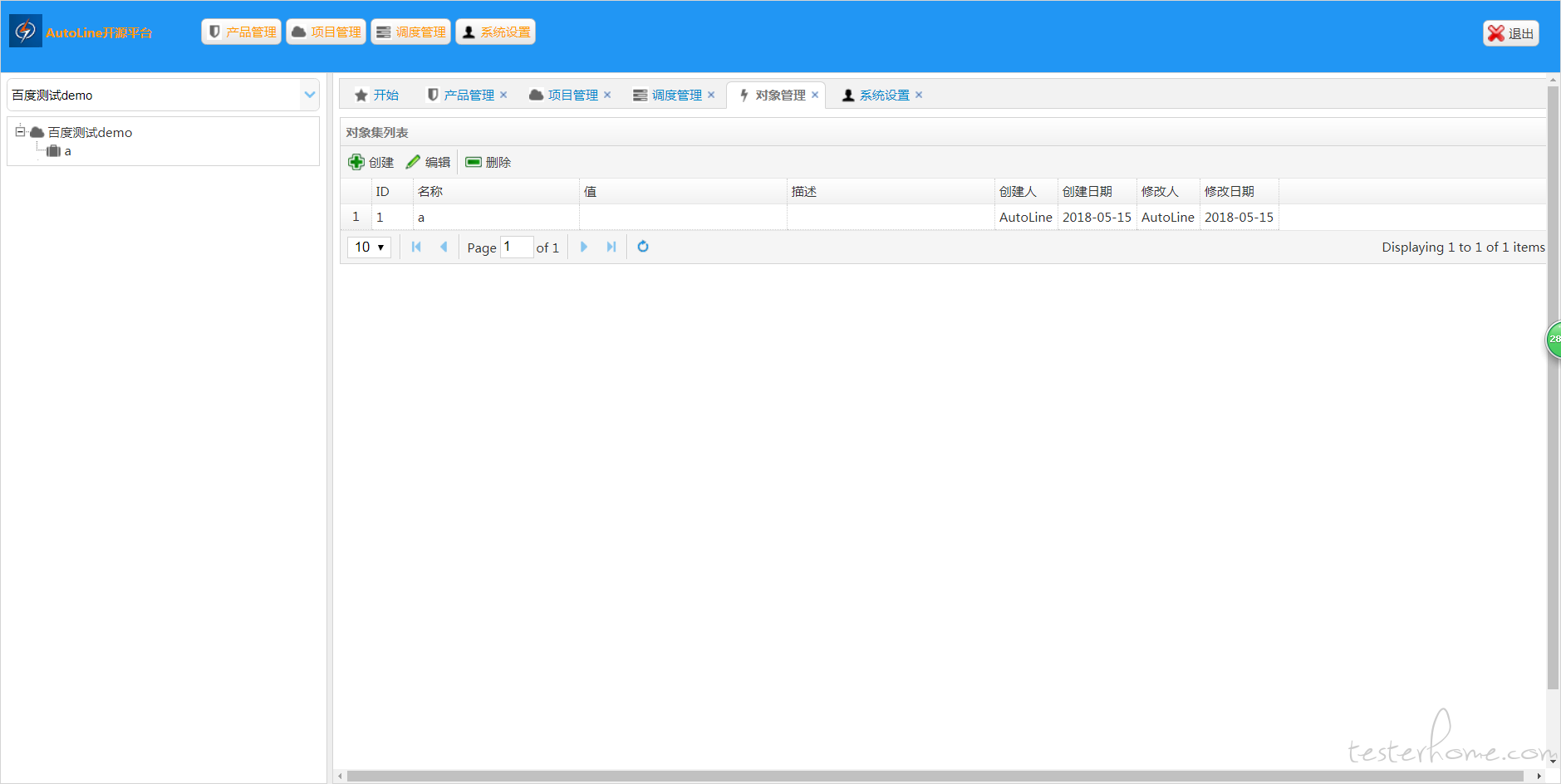The image size is (1561, 784).
Task: Open 产品管理 in top navigation bar
Action: 242,32
